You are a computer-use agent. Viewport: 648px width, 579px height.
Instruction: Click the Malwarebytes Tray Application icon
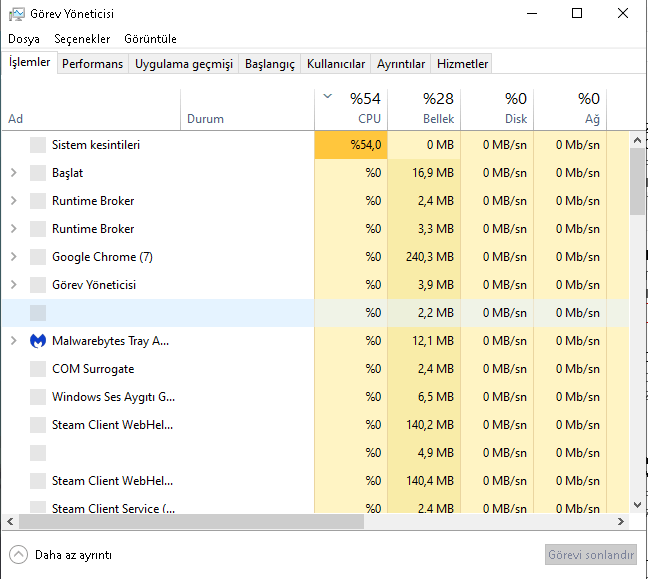click(38, 341)
